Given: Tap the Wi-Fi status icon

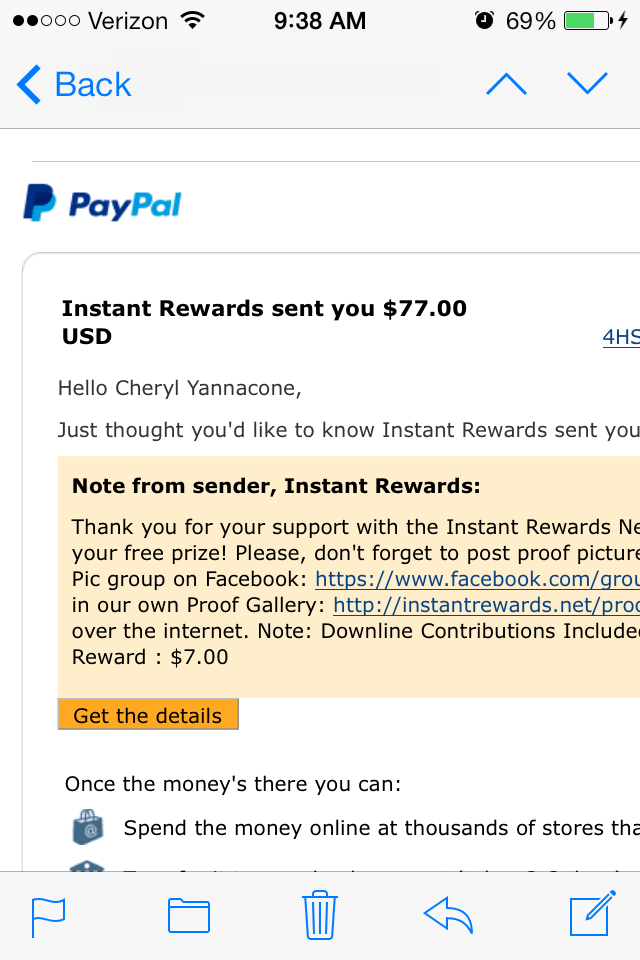Looking at the screenshot, I should click(193, 21).
